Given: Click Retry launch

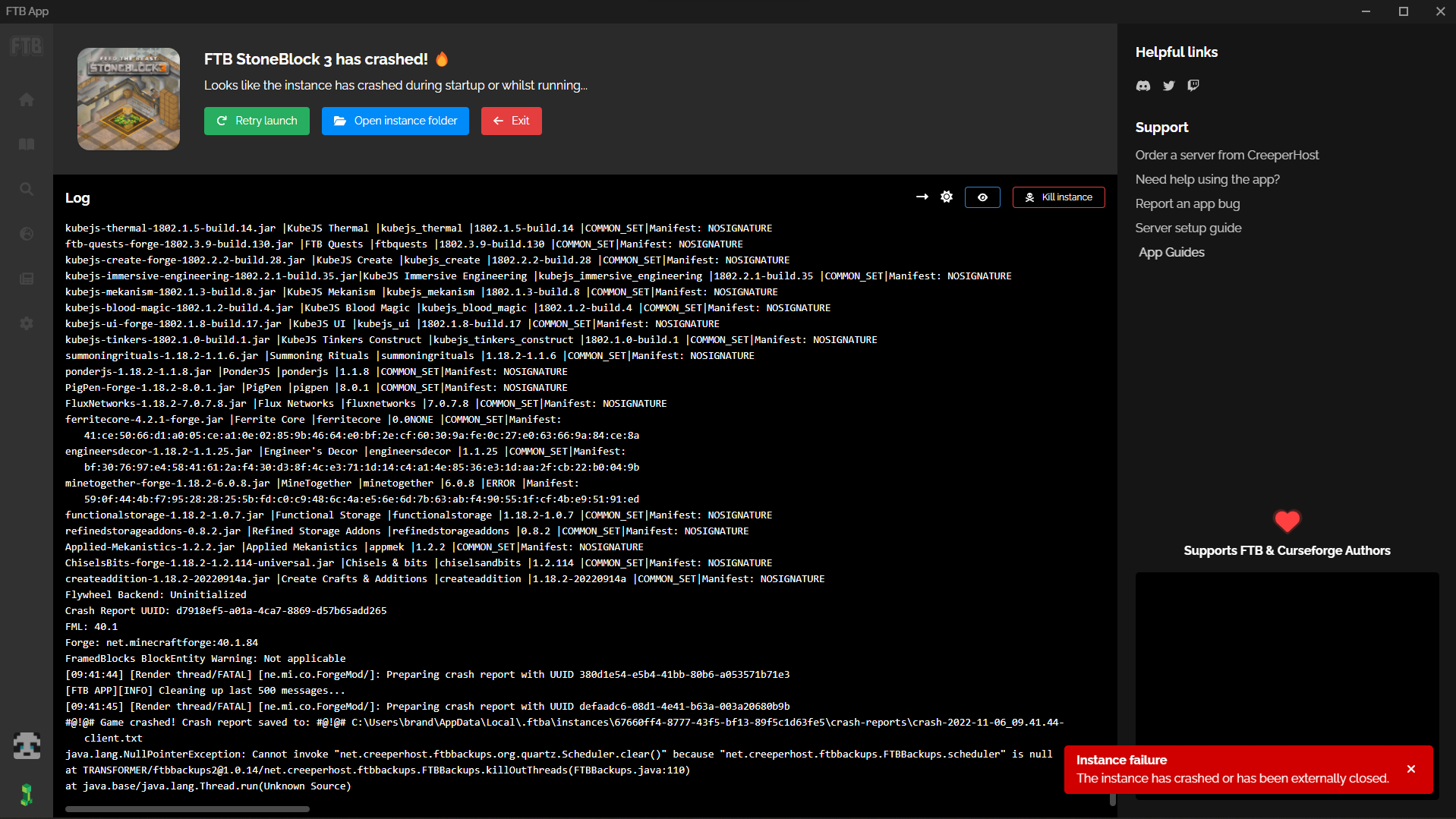Looking at the screenshot, I should [x=257, y=121].
